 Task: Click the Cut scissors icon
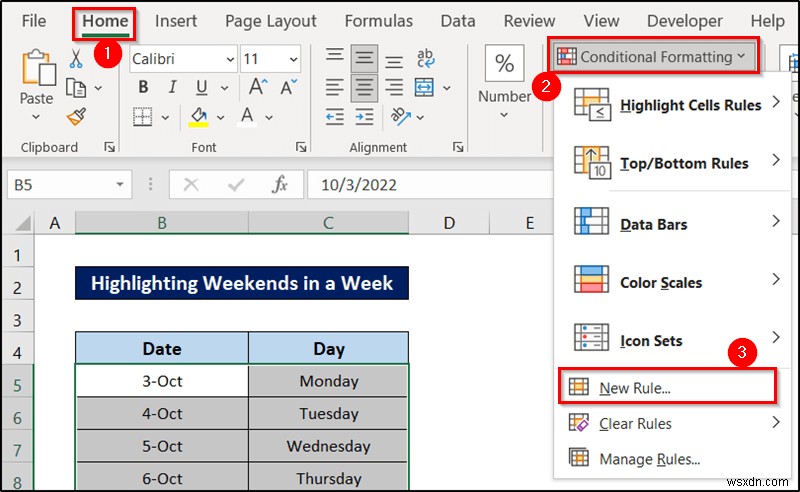point(76,59)
